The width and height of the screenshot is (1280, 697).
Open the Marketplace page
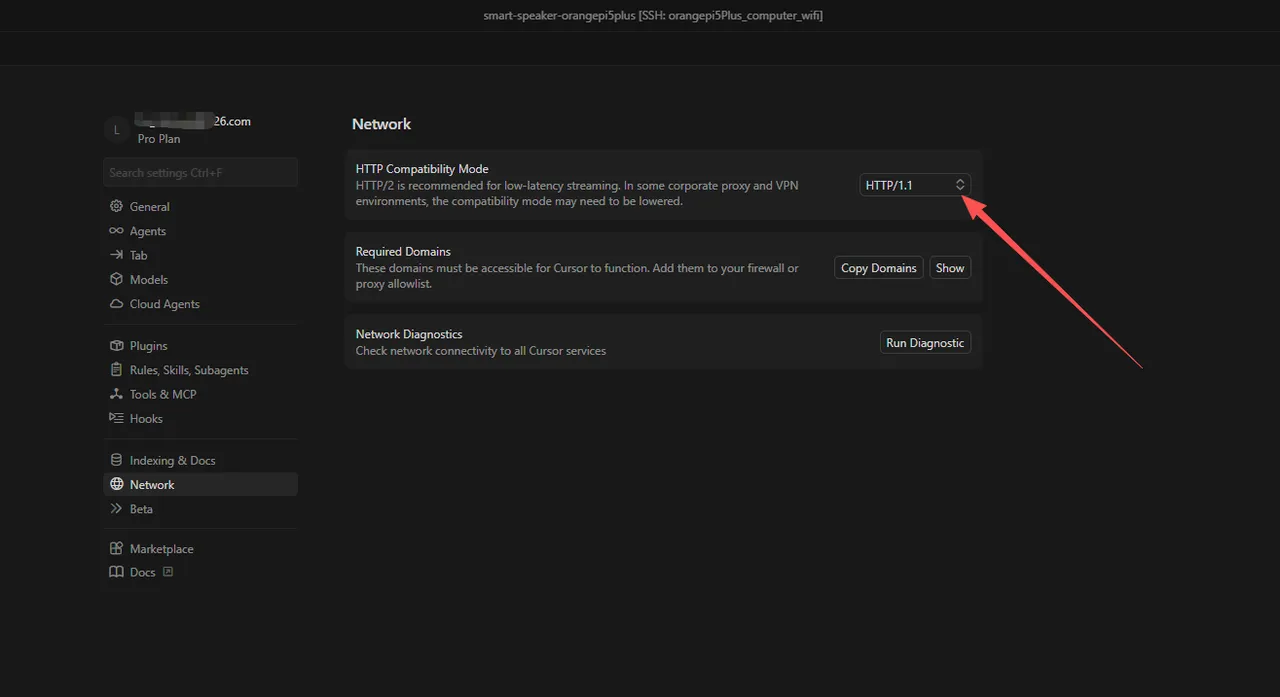pyautogui.click(x=200, y=549)
